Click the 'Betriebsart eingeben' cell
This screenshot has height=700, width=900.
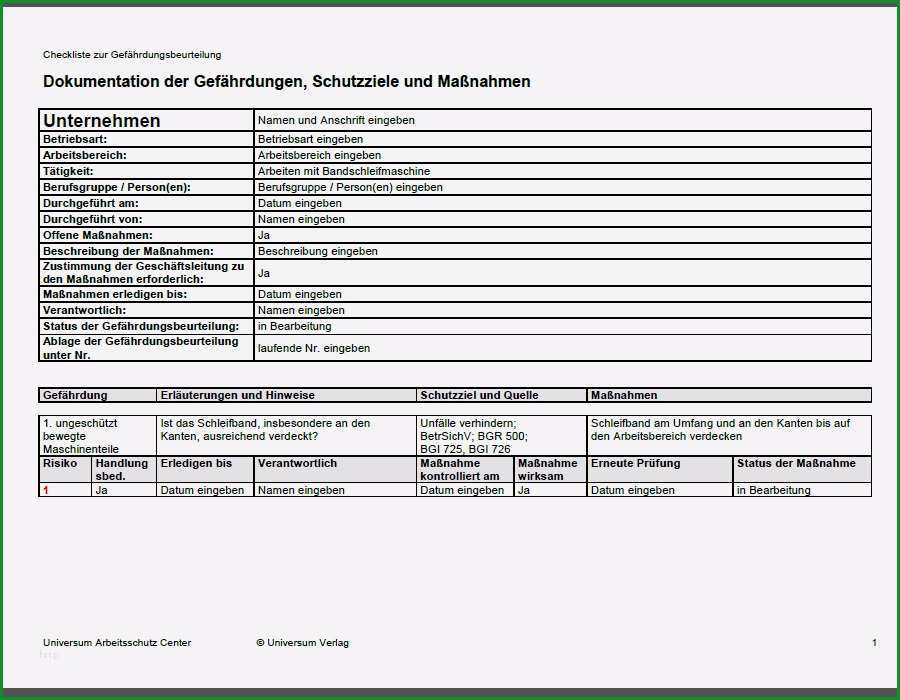click(x=562, y=139)
